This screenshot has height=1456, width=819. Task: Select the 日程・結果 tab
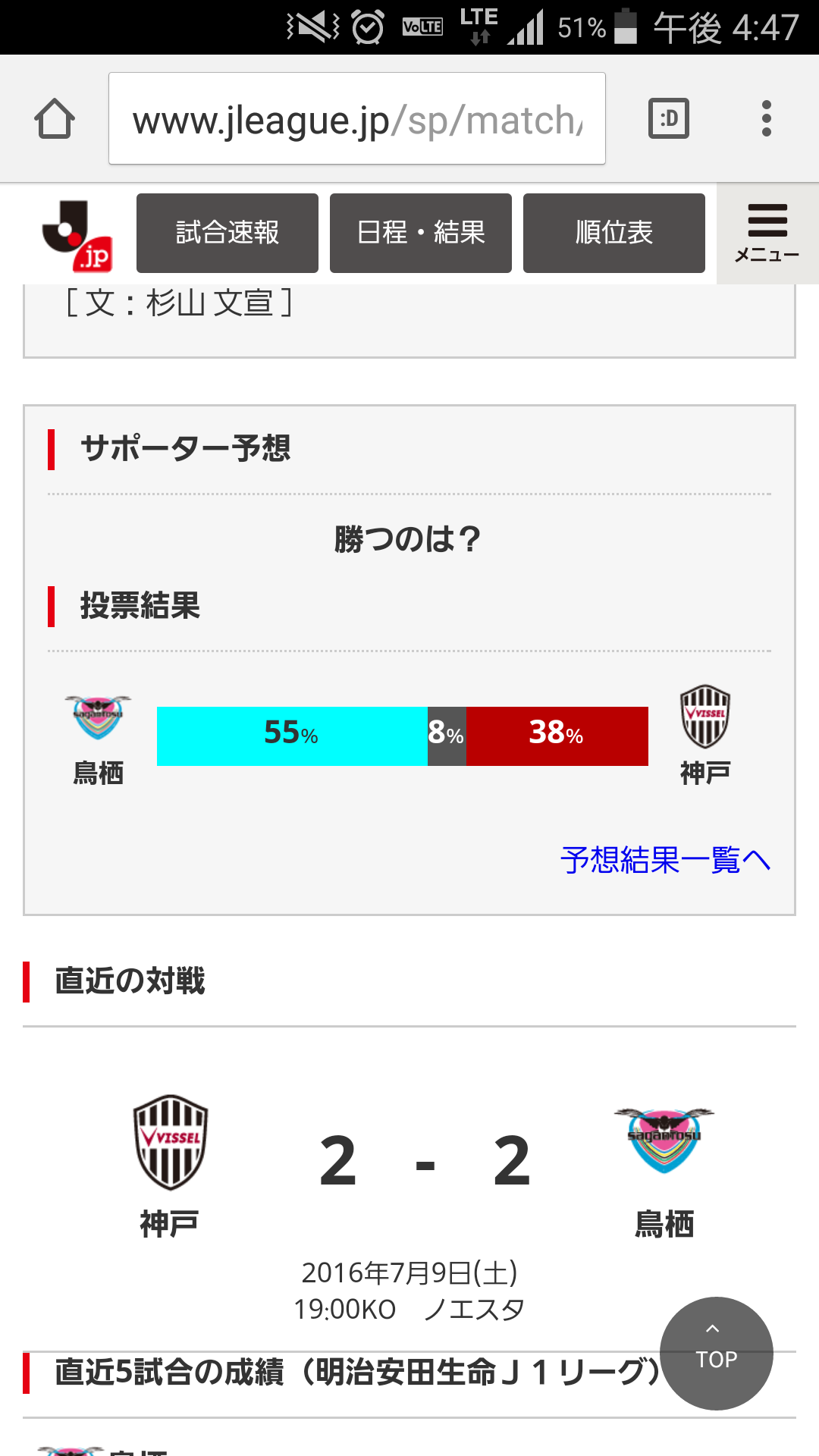click(421, 233)
